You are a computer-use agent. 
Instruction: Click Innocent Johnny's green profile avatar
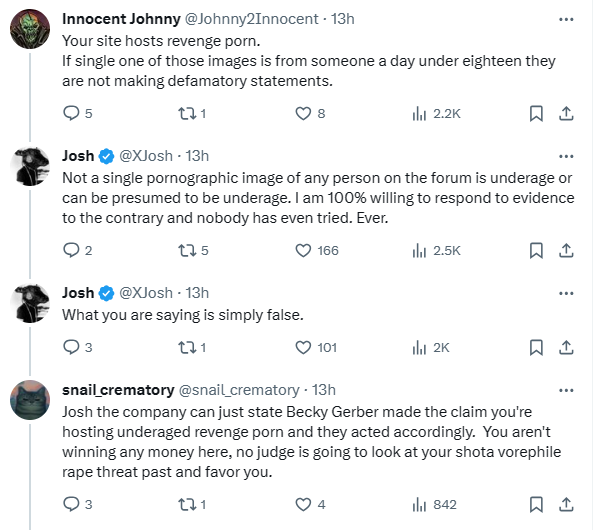point(30,31)
